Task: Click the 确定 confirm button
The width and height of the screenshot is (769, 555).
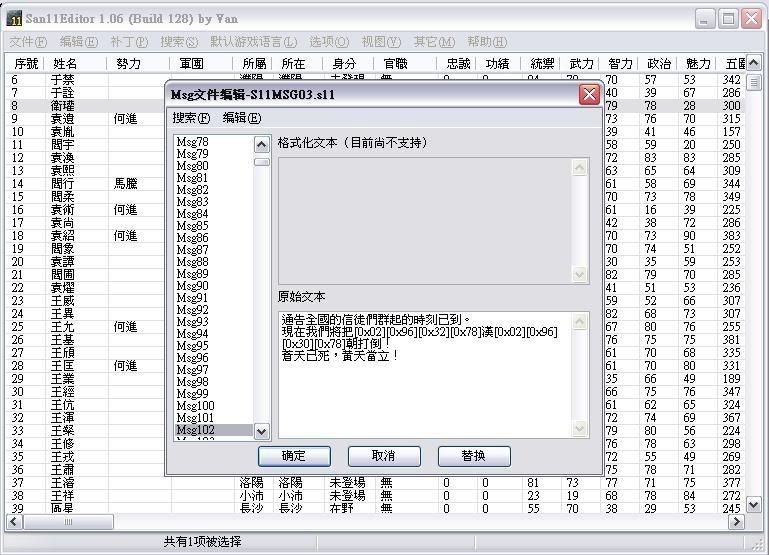Action: (x=294, y=456)
